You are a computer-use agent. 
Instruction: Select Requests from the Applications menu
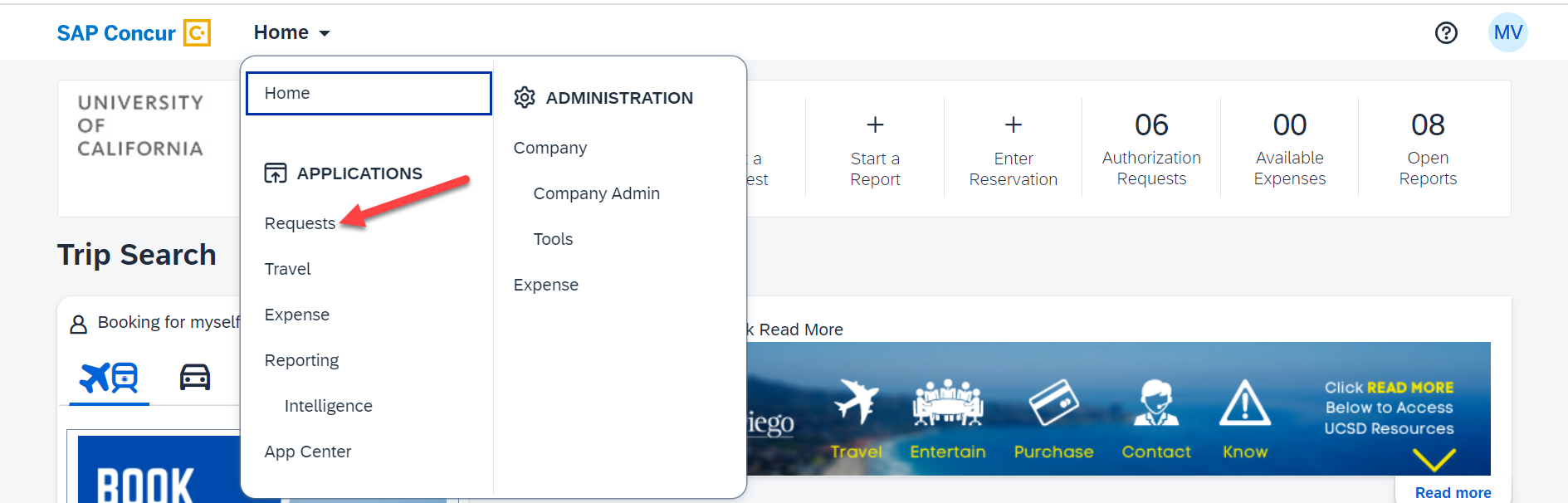(300, 222)
